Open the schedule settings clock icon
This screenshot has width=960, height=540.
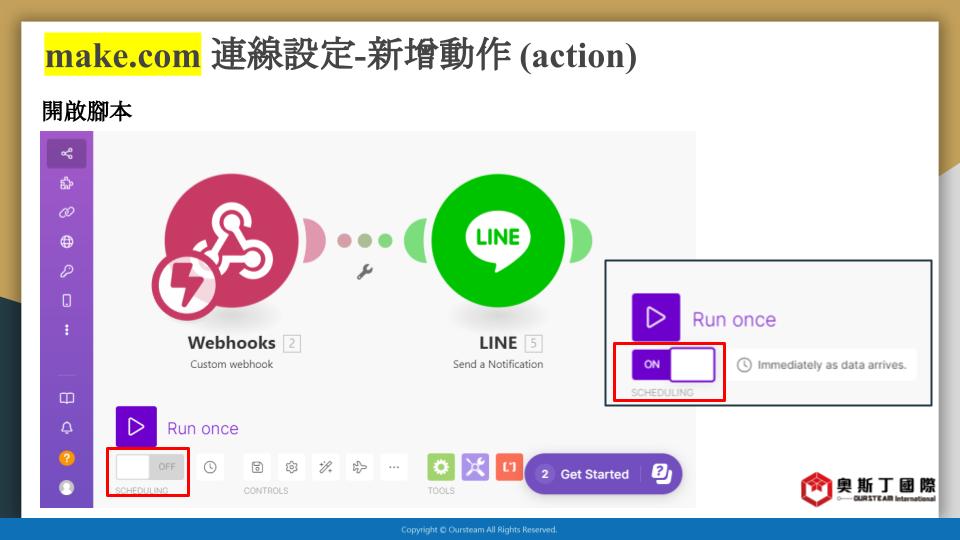tap(210, 467)
